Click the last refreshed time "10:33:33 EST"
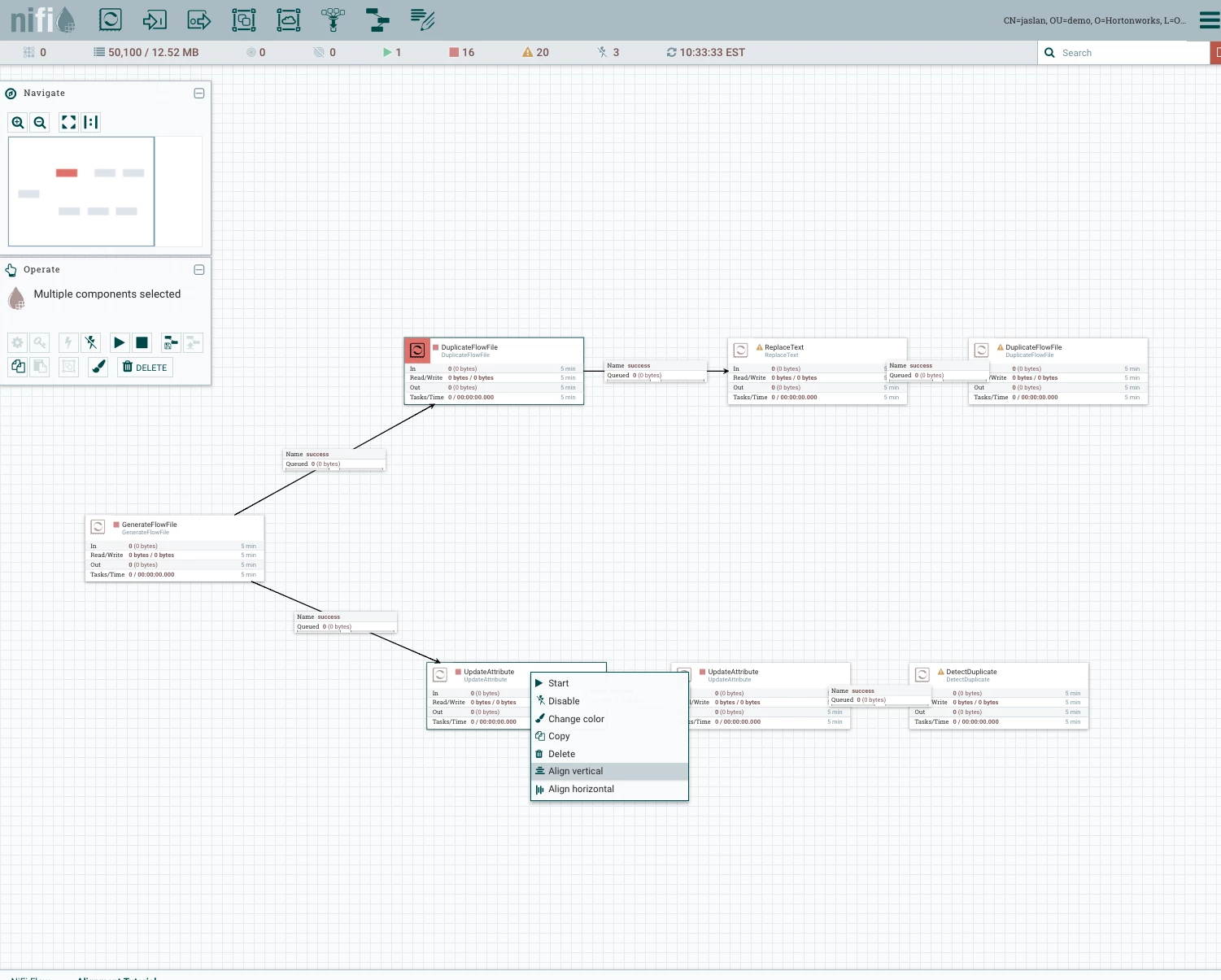 coord(713,52)
